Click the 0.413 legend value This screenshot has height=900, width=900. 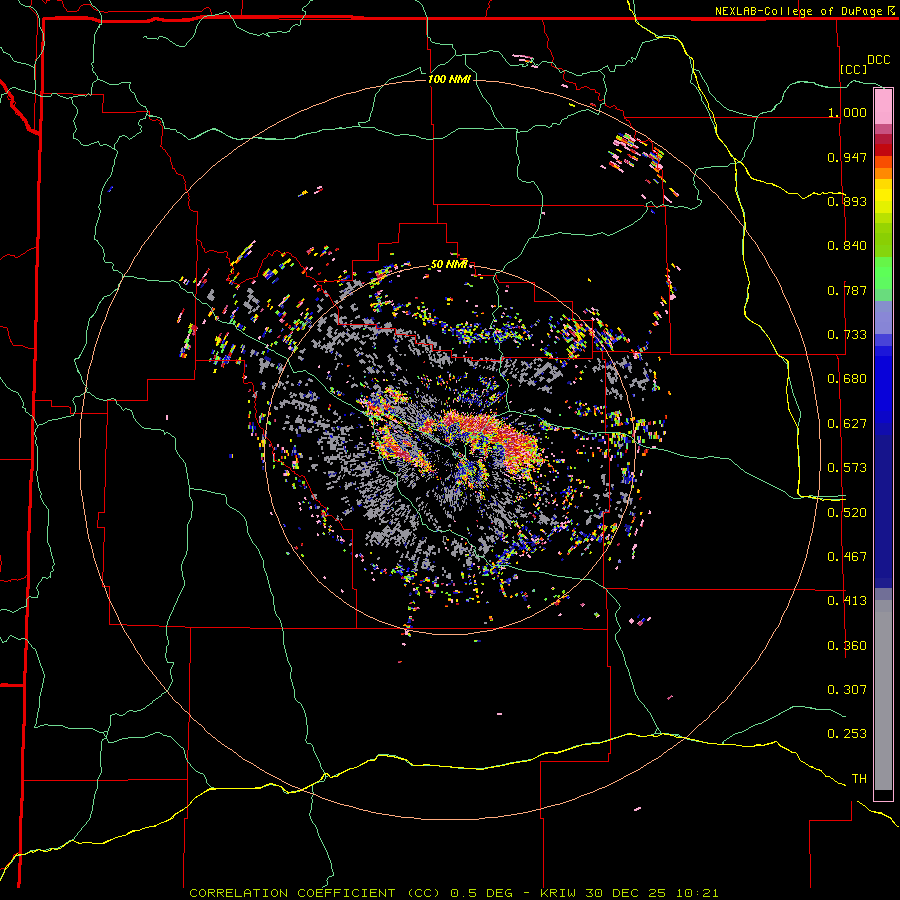point(847,601)
